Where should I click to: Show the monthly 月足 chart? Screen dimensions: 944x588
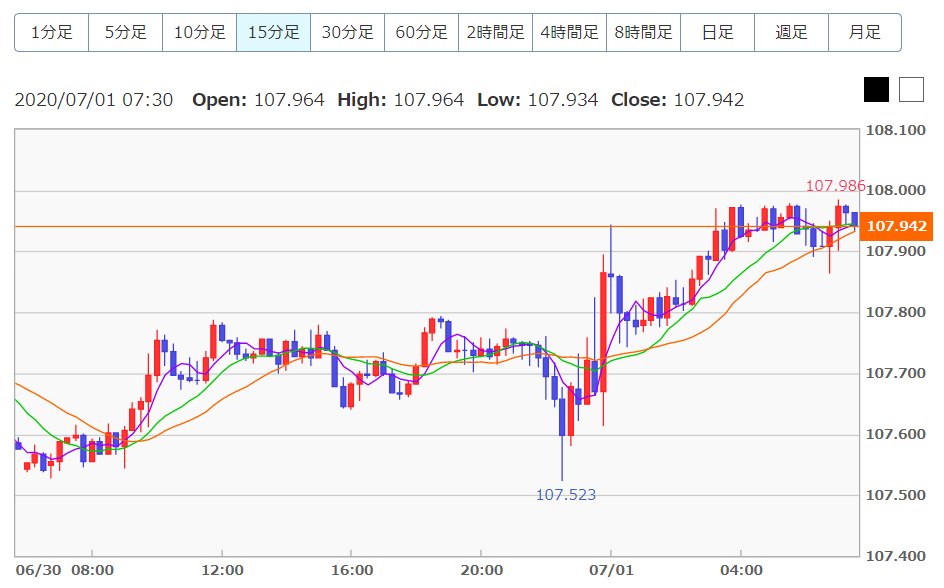point(865,32)
